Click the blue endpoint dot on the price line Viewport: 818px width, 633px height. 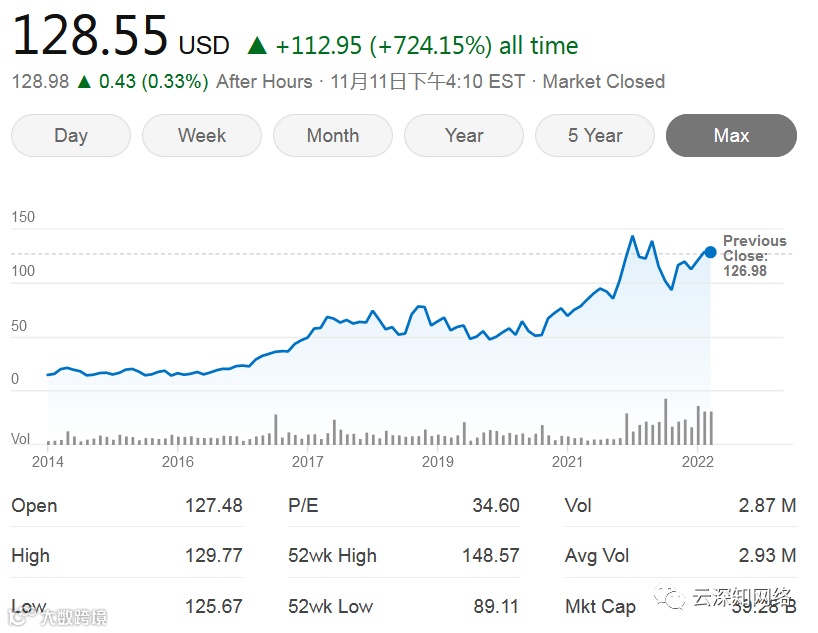pos(710,253)
